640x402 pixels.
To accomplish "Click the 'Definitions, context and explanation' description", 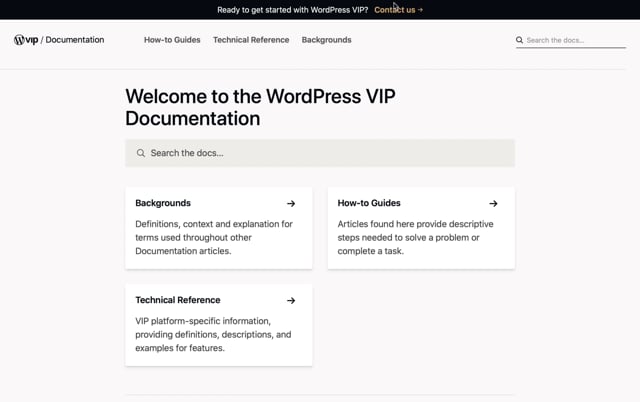I will point(214,238).
